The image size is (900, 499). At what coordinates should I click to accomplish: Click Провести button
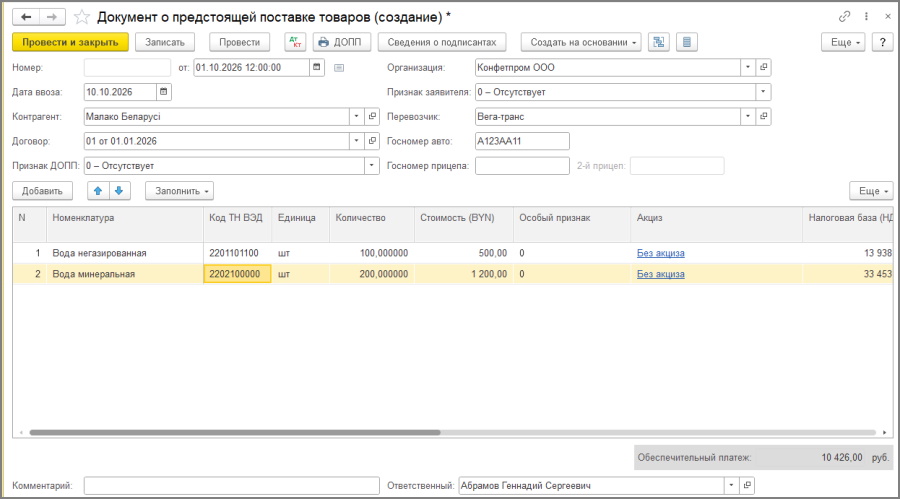click(x=239, y=42)
